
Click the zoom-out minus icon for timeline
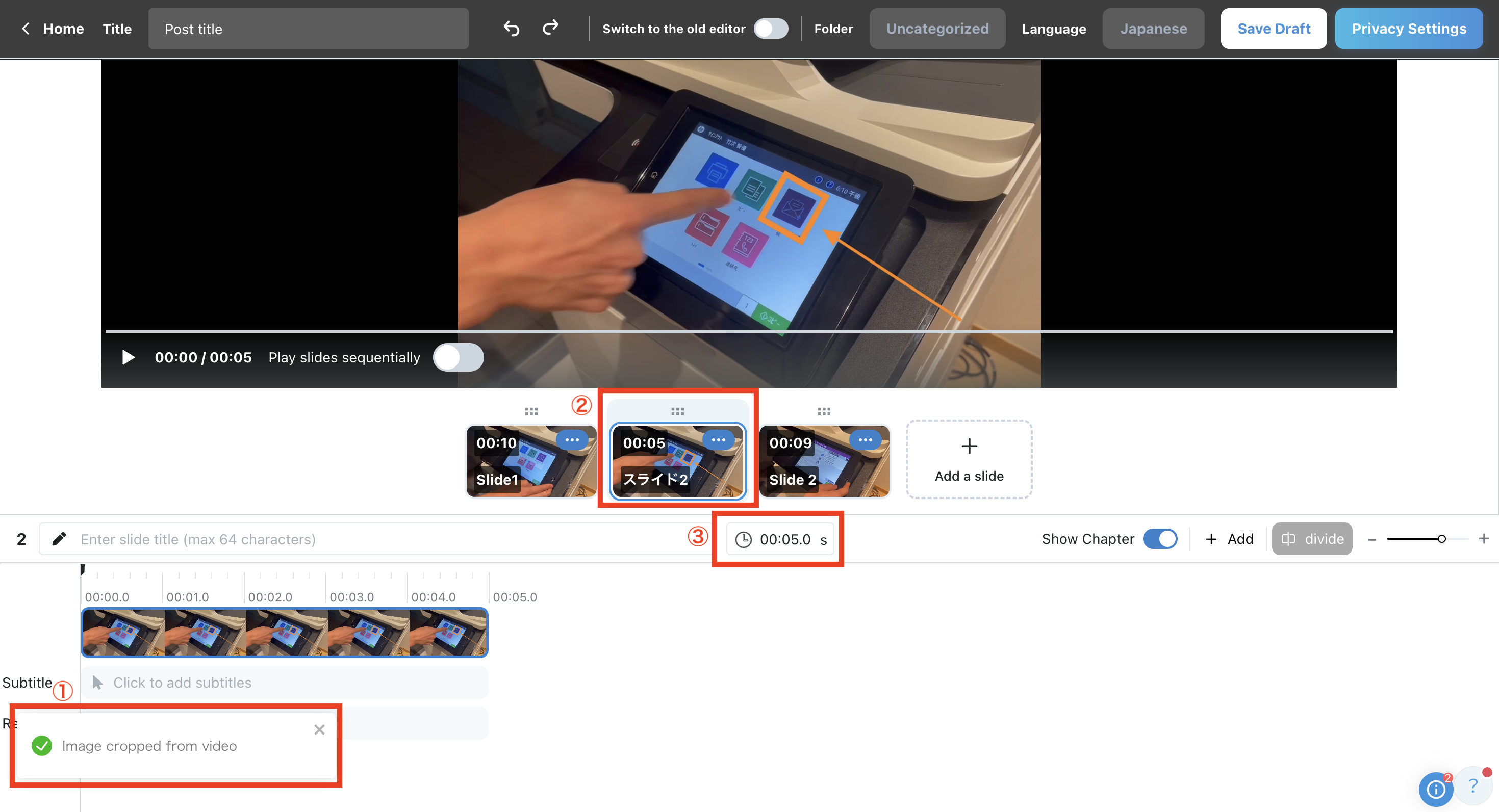coord(1371,540)
